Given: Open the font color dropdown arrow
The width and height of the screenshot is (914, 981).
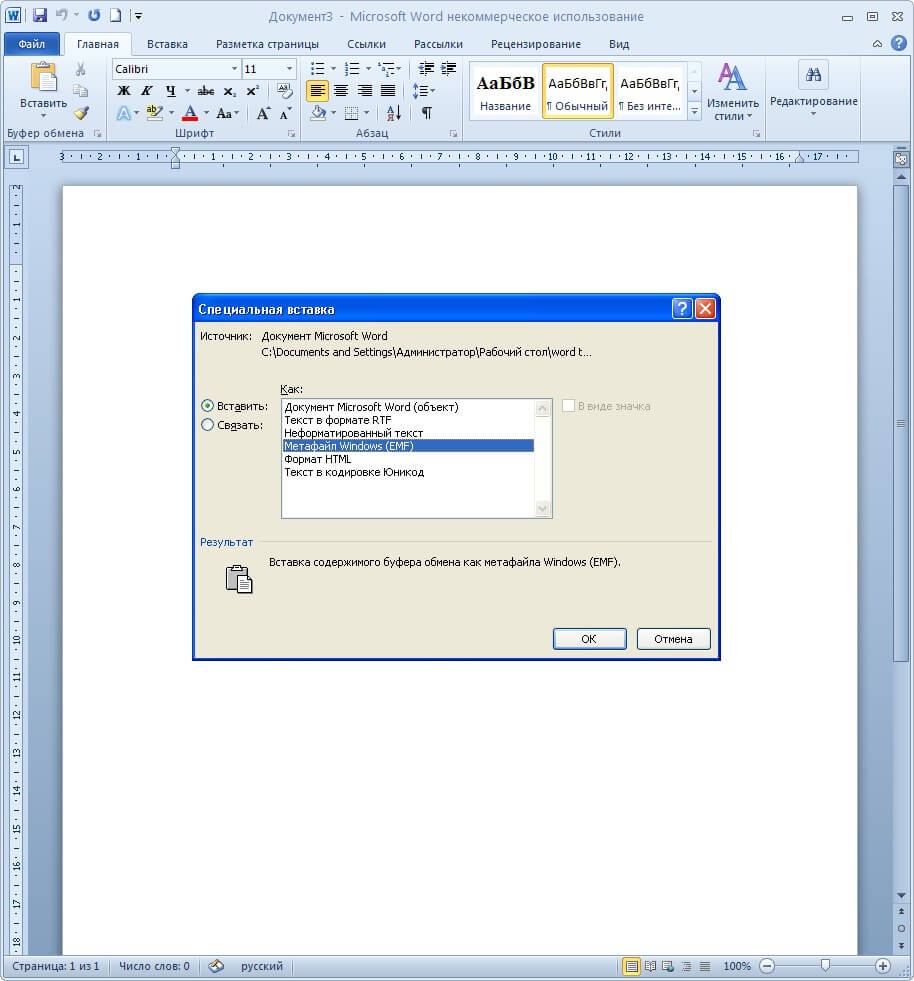Looking at the screenshot, I should point(206,113).
